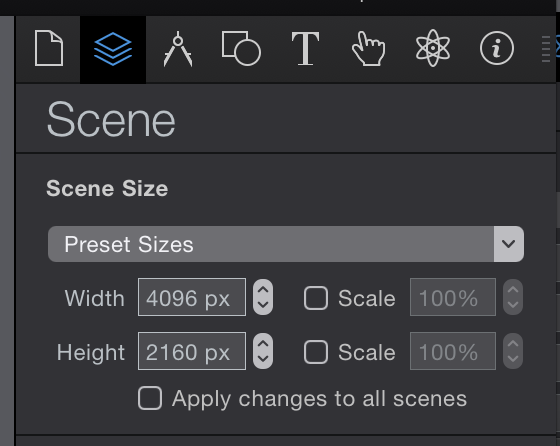This screenshot has width=560, height=446.
Task: Open the Document inspector page icon
Action: coord(49,48)
